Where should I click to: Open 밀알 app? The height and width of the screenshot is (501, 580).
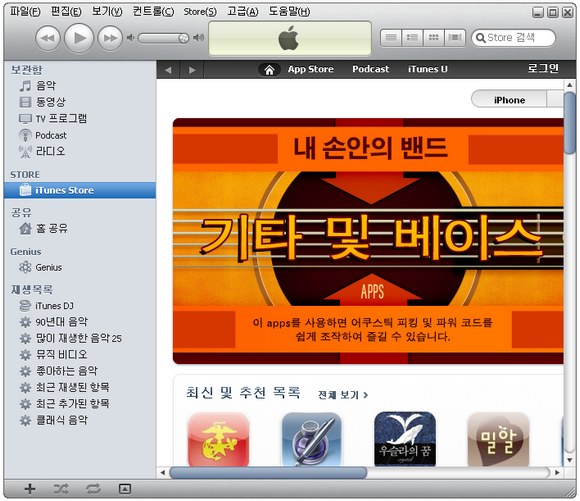coord(498,440)
